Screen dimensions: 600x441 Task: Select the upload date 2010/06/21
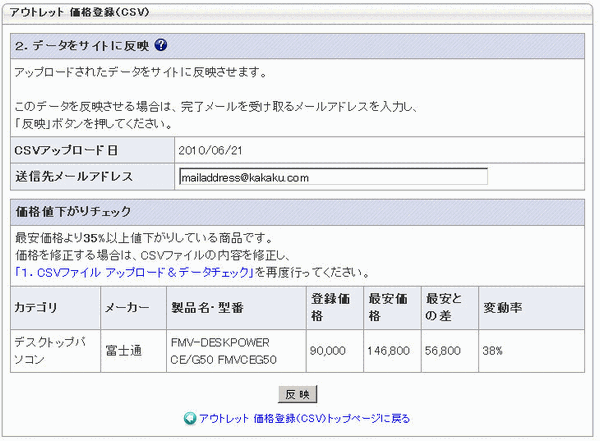[x=210, y=150]
